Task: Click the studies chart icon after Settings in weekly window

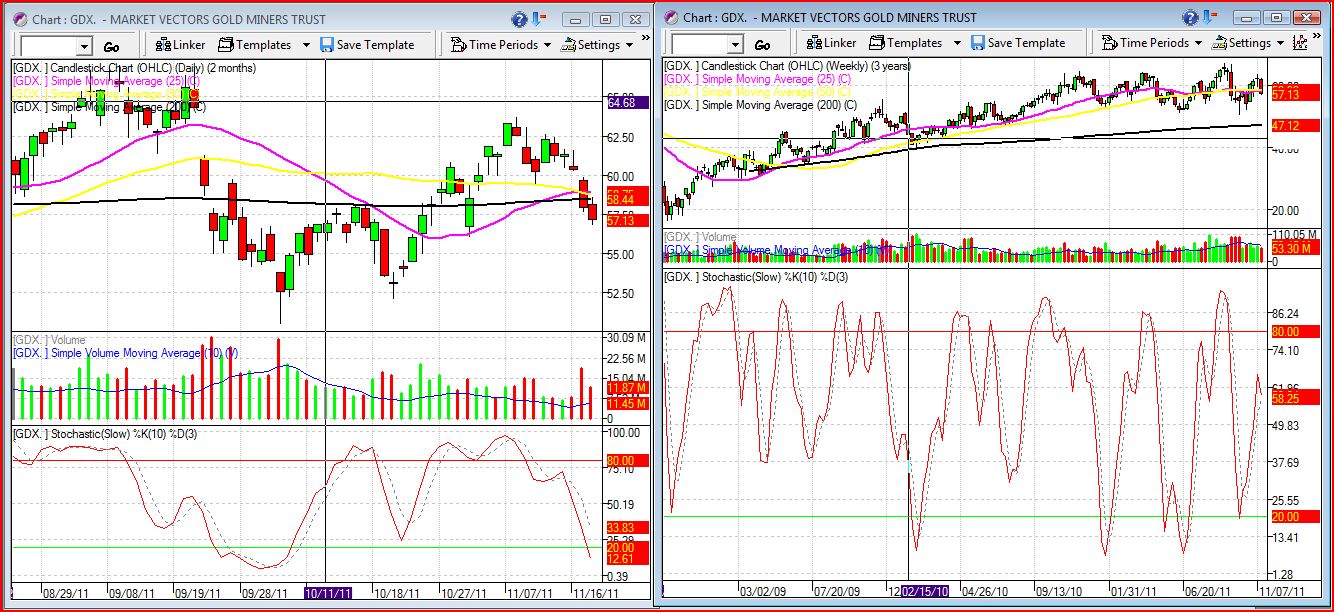Action: [1300, 43]
